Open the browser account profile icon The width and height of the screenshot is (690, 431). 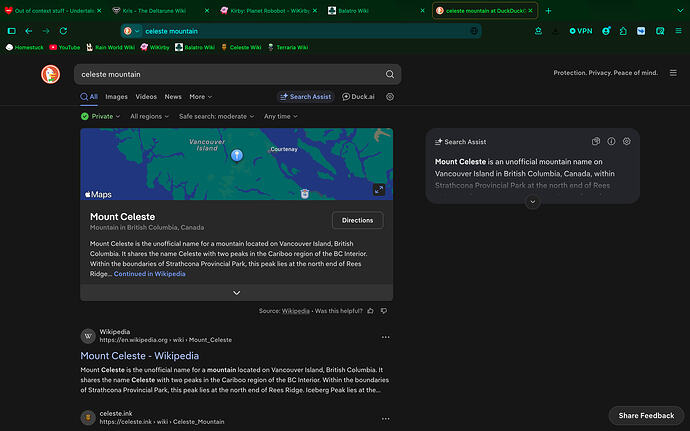[x=606, y=31]
